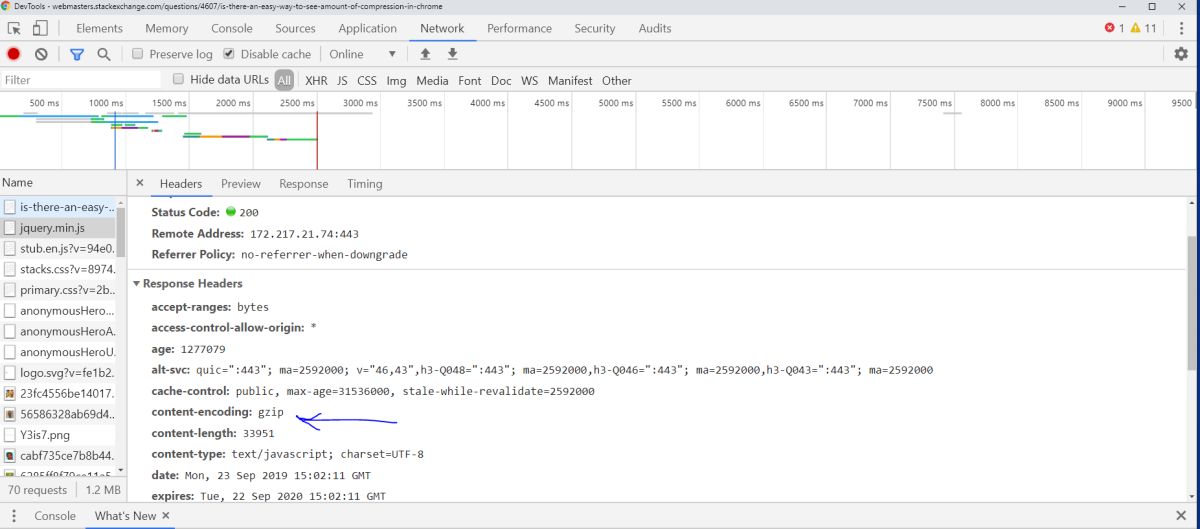Show the Preview tab of the request
Viewport: 1200px width, 529px height.
click(241, 183)
